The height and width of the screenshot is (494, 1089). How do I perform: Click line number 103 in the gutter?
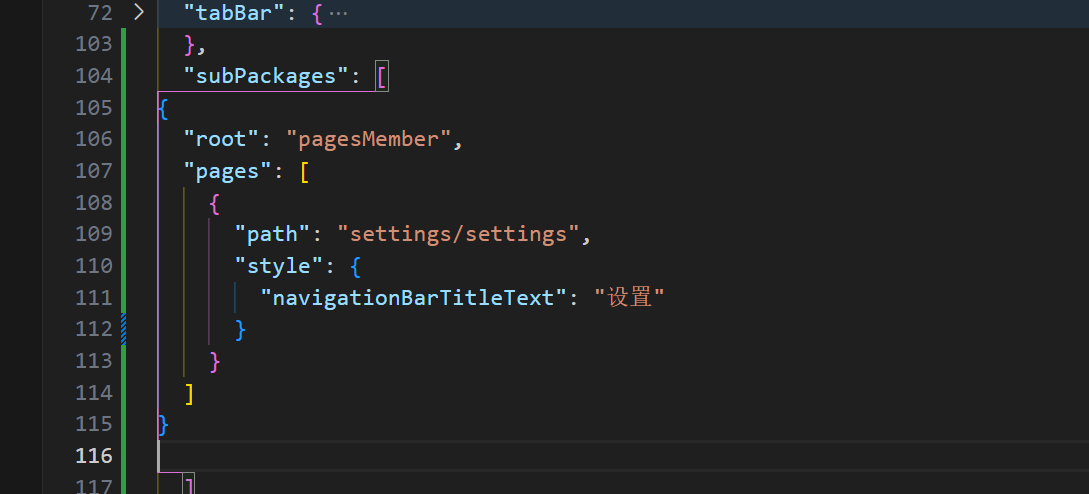click(94, 44)
